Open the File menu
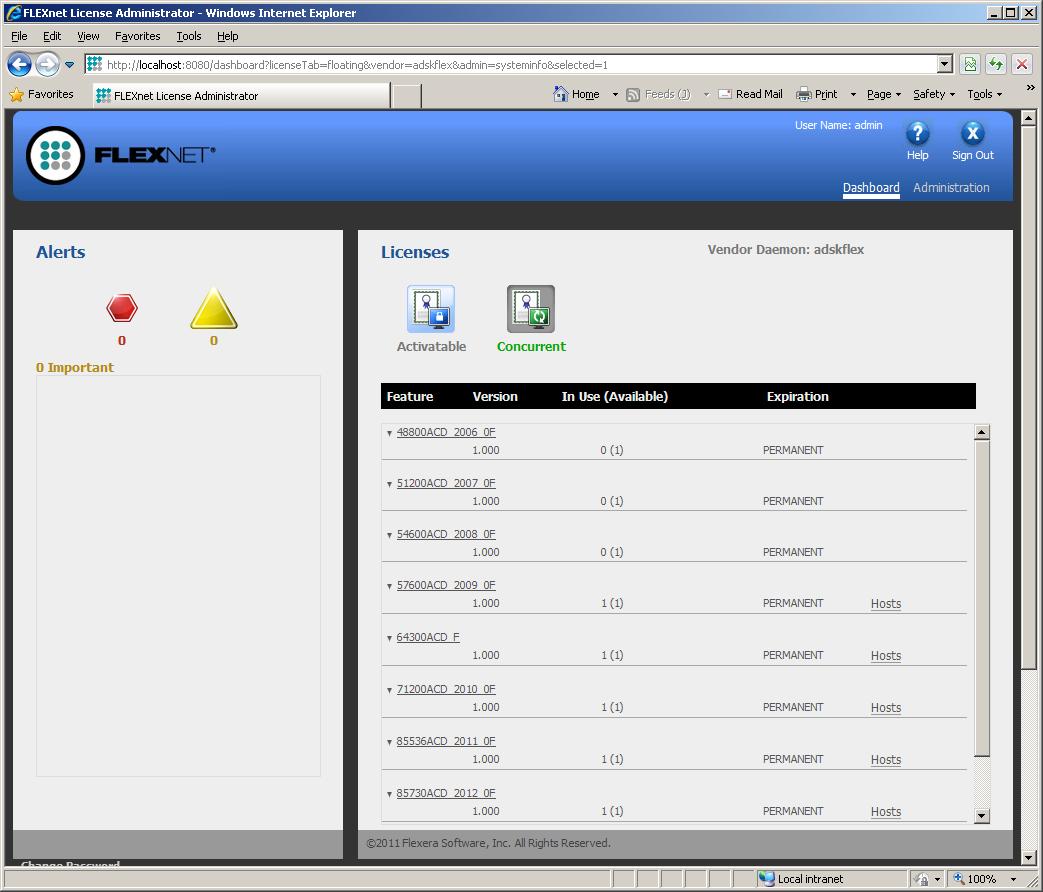This screenshot has width=1043, height=892. 19,36
